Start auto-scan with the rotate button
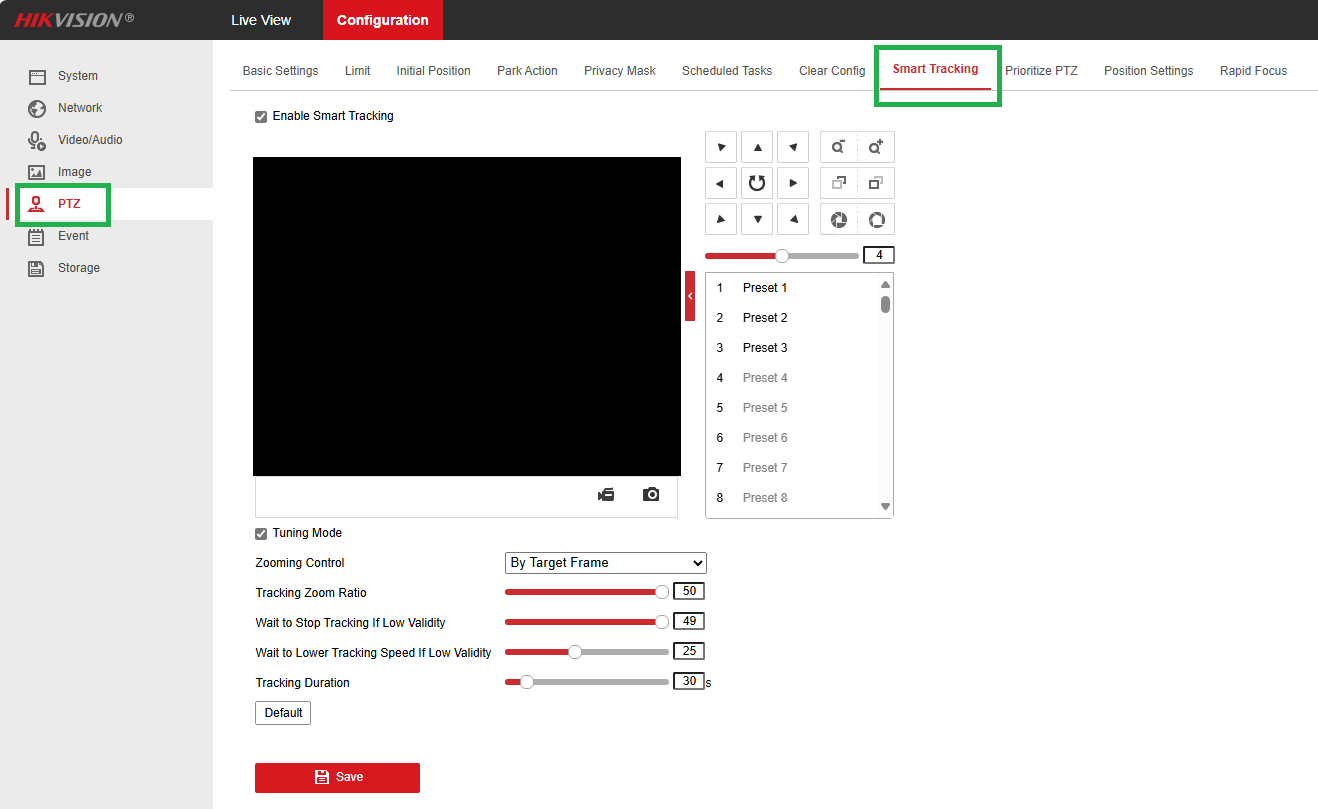Screen dimensions: 1318x809 tap(757, 183)
